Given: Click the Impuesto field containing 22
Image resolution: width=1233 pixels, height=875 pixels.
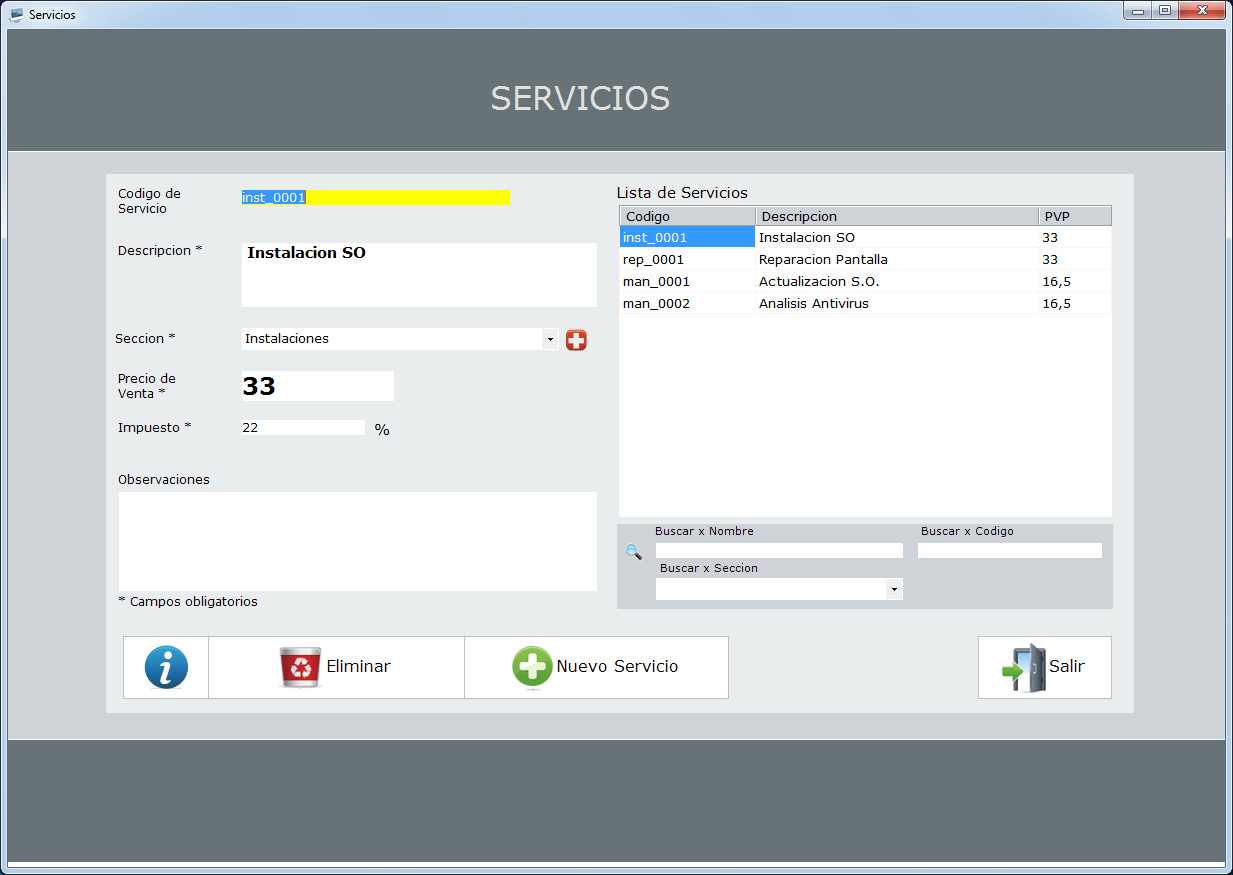Looking at the screenshot, I should pos(303,428).
